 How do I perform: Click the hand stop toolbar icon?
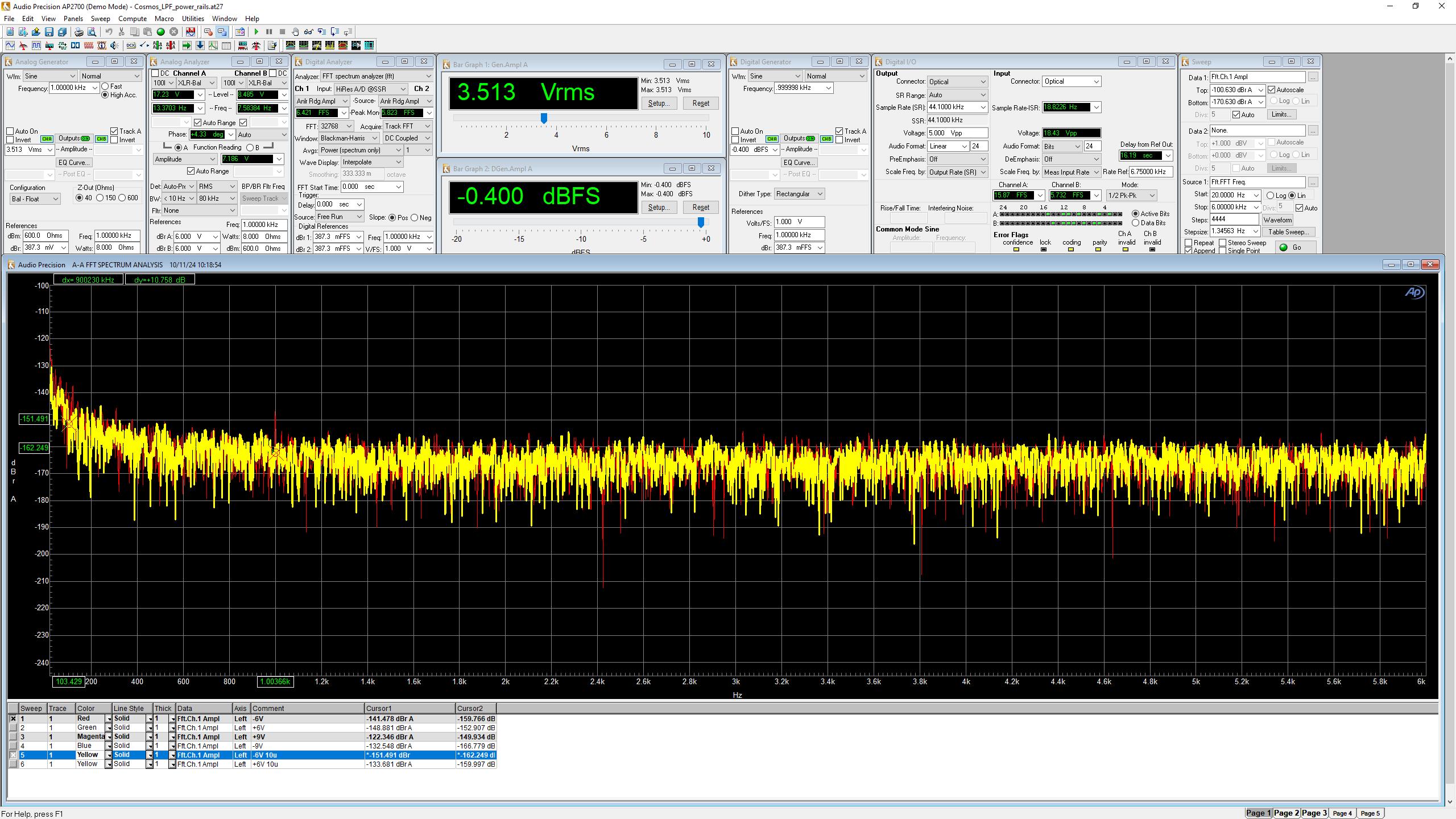295,32
